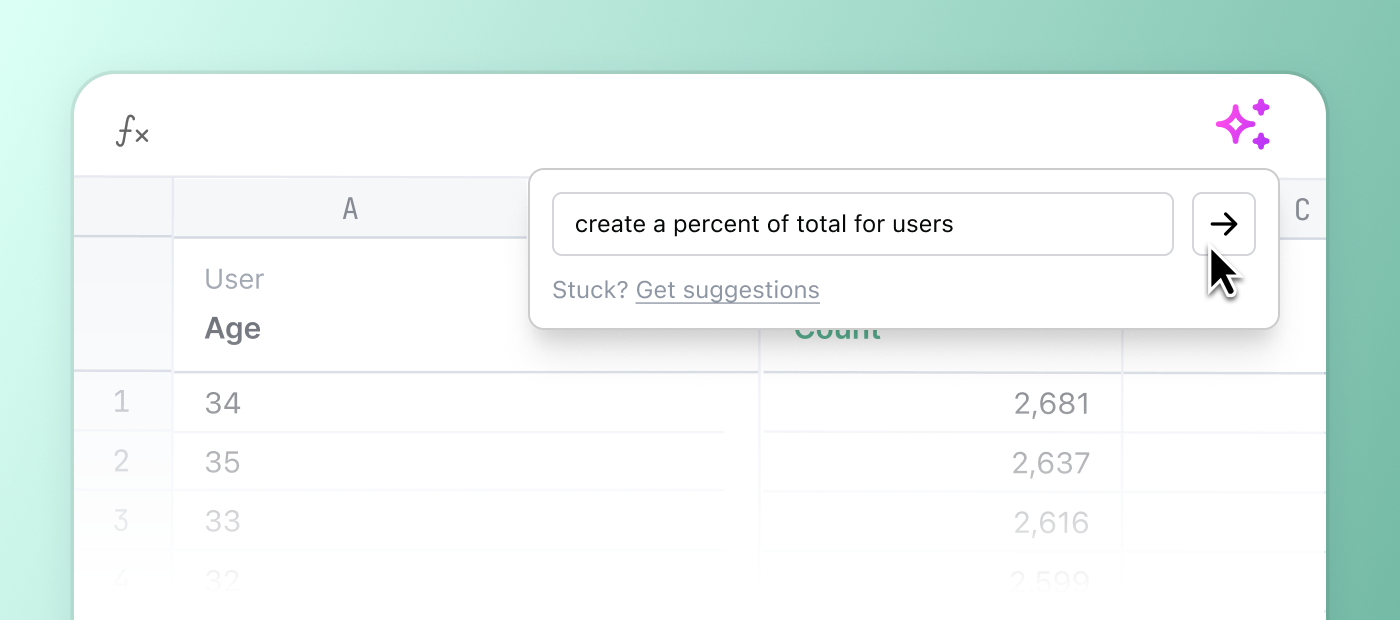Click the empty column C cell in row 1

tap(1224, 403)
